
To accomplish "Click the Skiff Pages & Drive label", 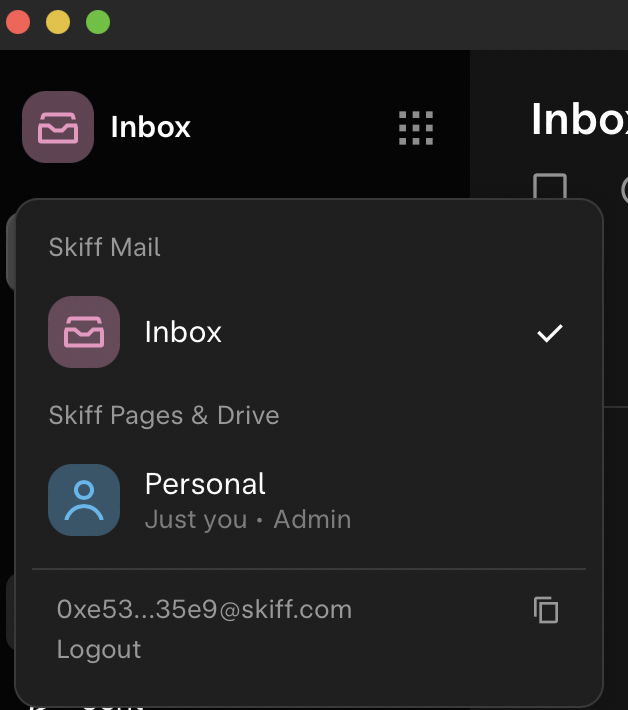I will pyautogui.click(x=164, y=416).
